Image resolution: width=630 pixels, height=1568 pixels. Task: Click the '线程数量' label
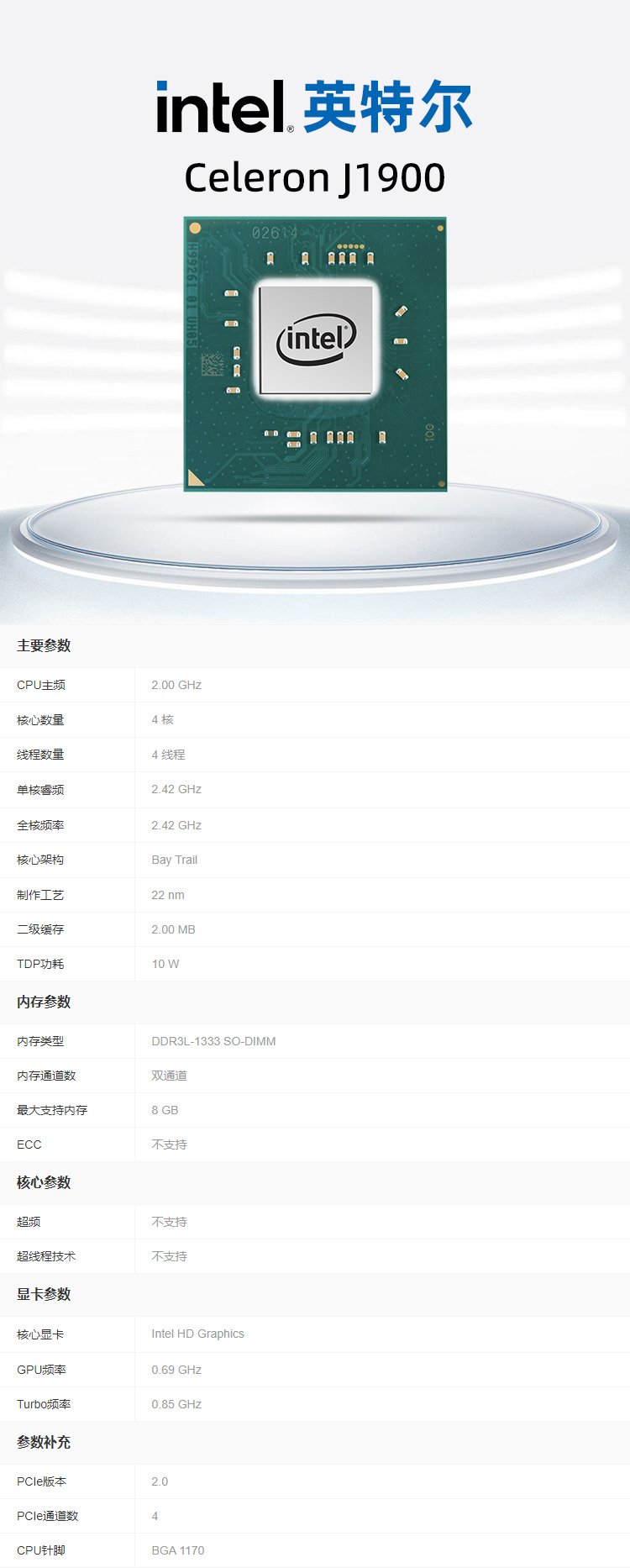[40, 755]
